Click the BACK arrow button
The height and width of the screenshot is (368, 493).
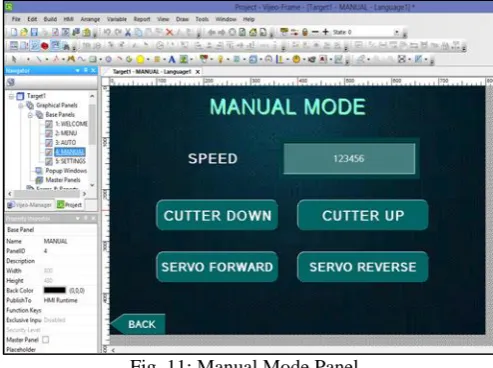point(138,324)
